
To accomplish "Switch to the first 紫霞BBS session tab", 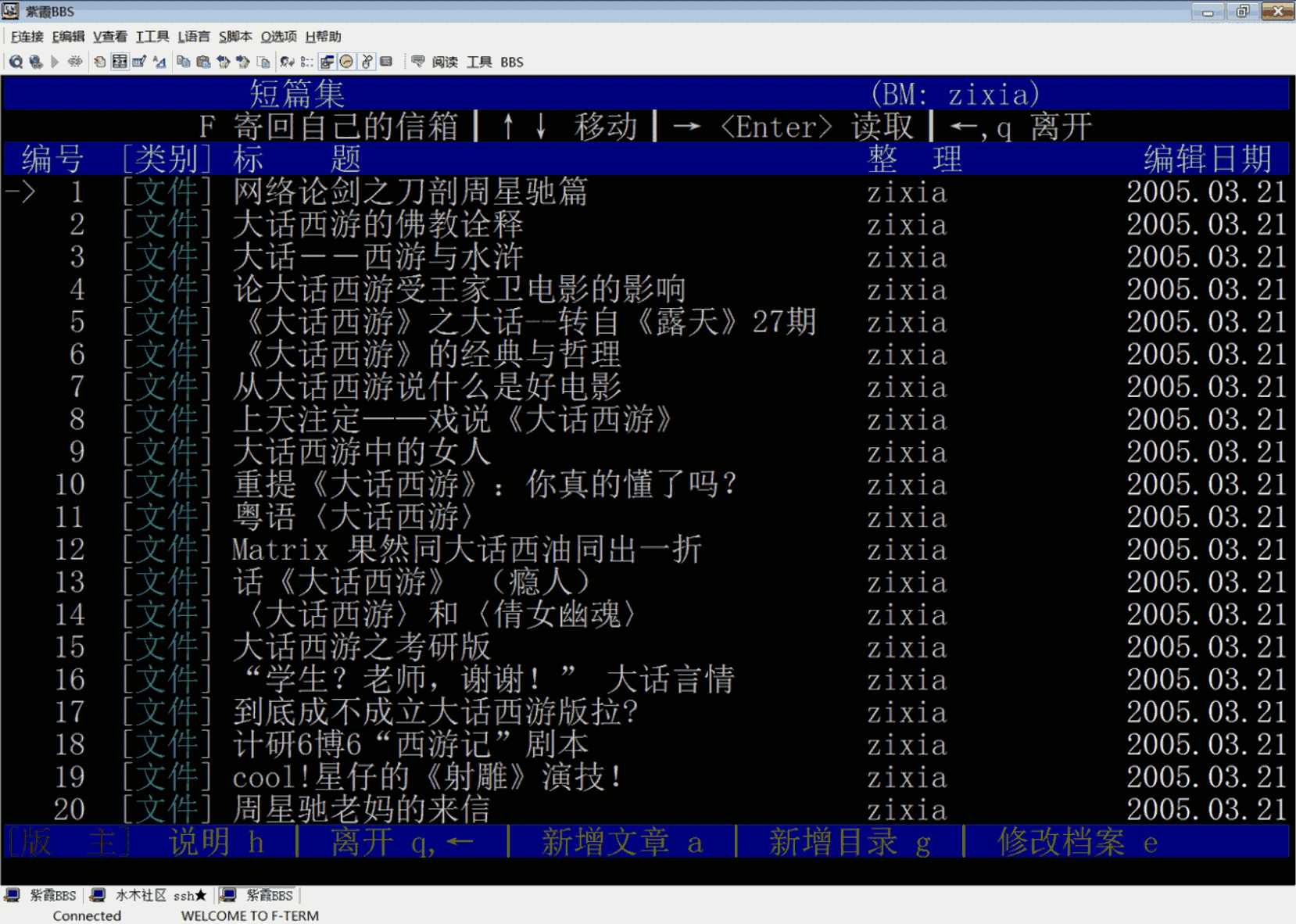I will (x=41, y=895).
